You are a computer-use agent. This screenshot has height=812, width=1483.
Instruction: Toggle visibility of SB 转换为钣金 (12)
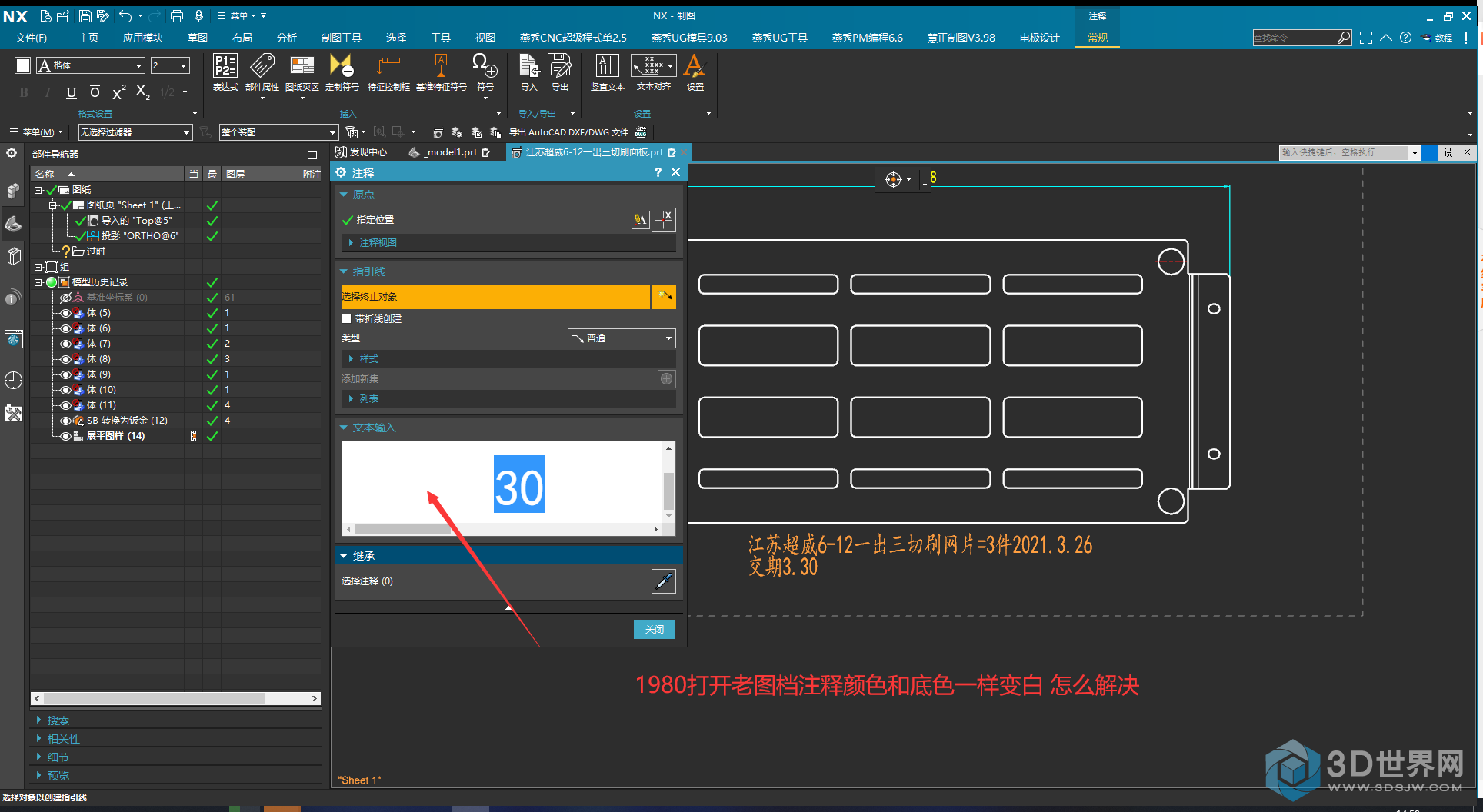pyautogui.click(x=65, y=421)
